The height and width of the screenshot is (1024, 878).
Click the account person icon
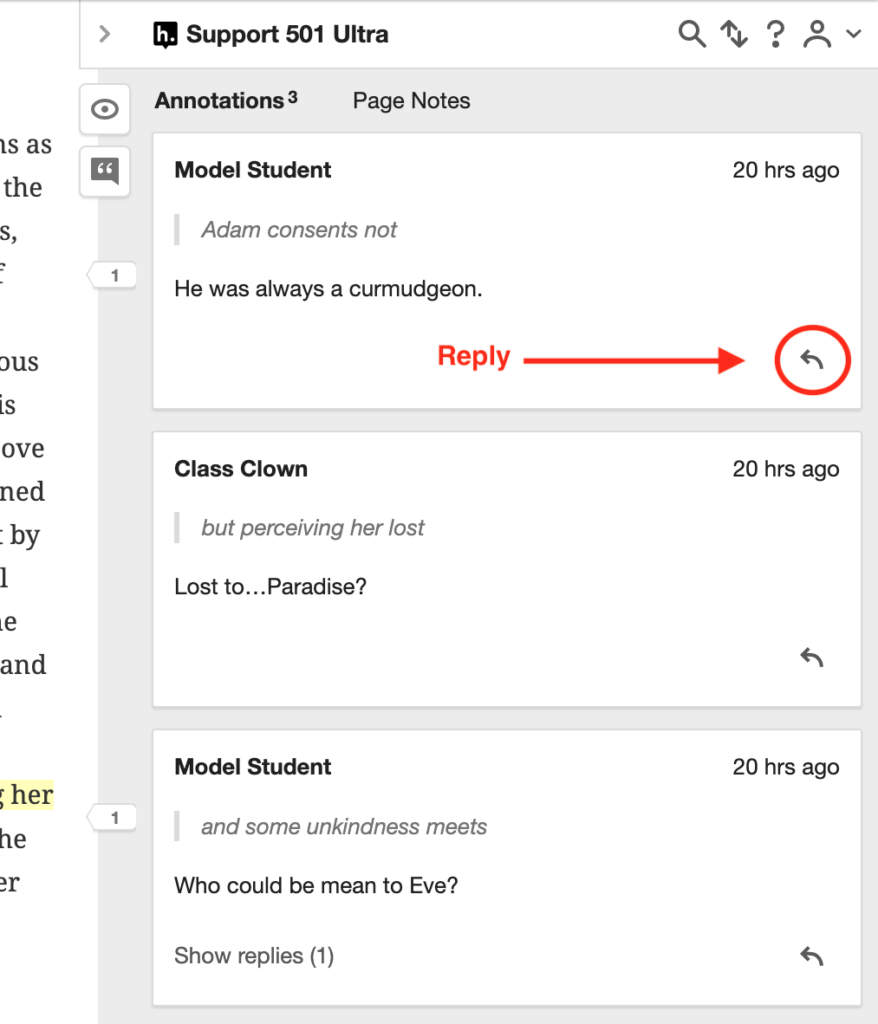point(819,33)
